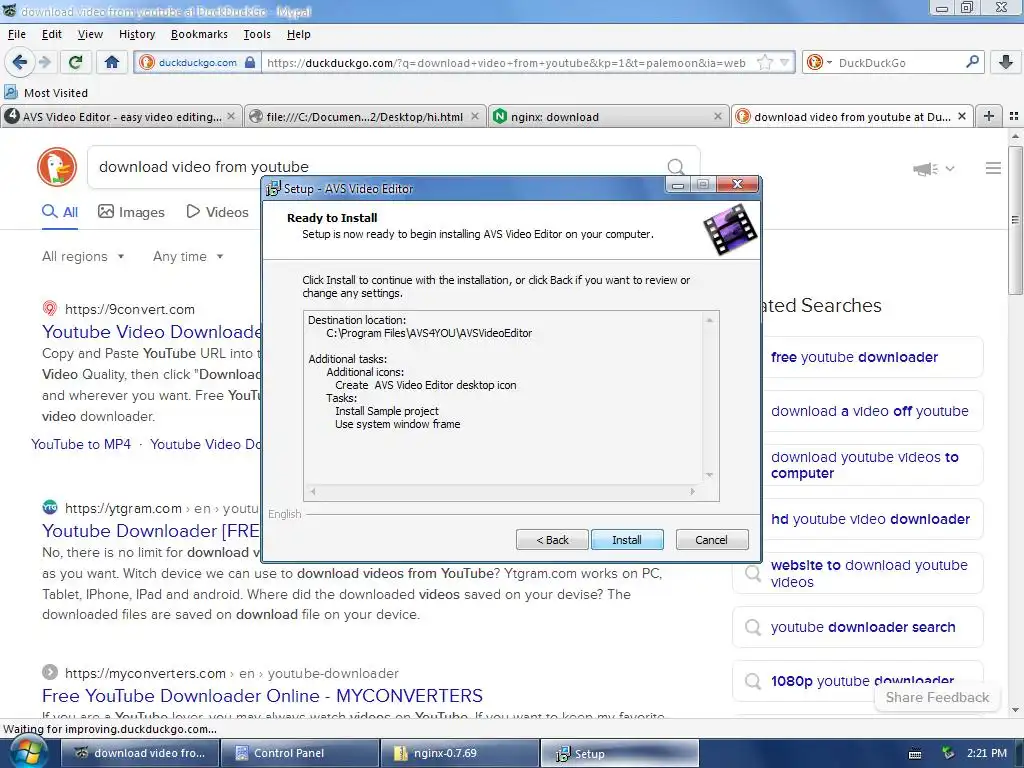Click Install in AVS setup dialog
This screenshot has width=1024, height=768.
pos(627,540)
